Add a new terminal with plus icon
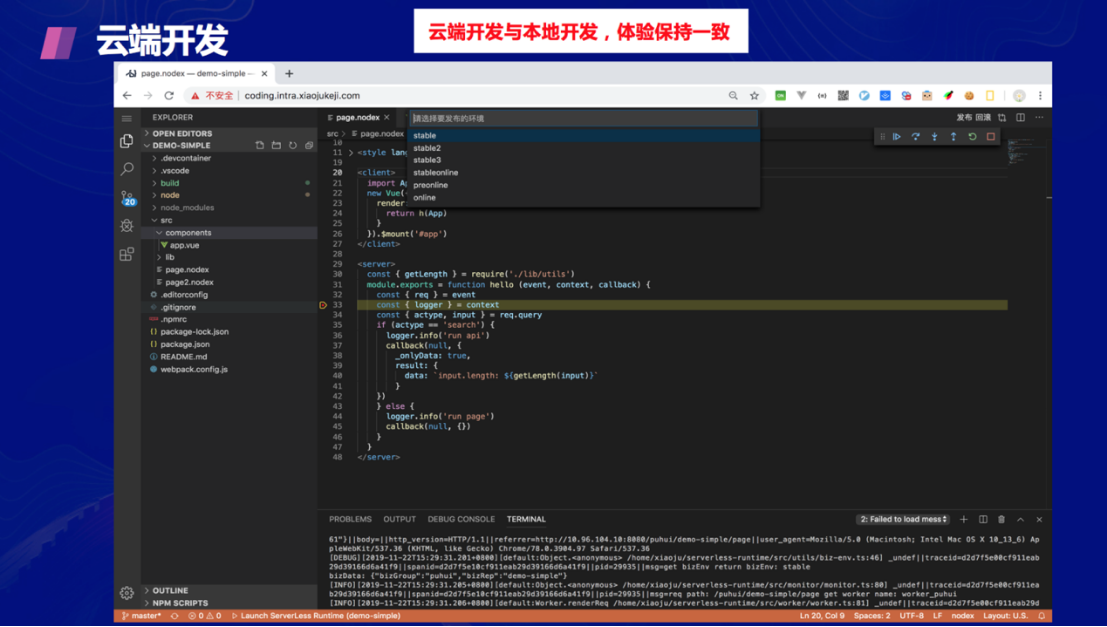Screen dimensions: 1107x627 (x=964, y=520)
